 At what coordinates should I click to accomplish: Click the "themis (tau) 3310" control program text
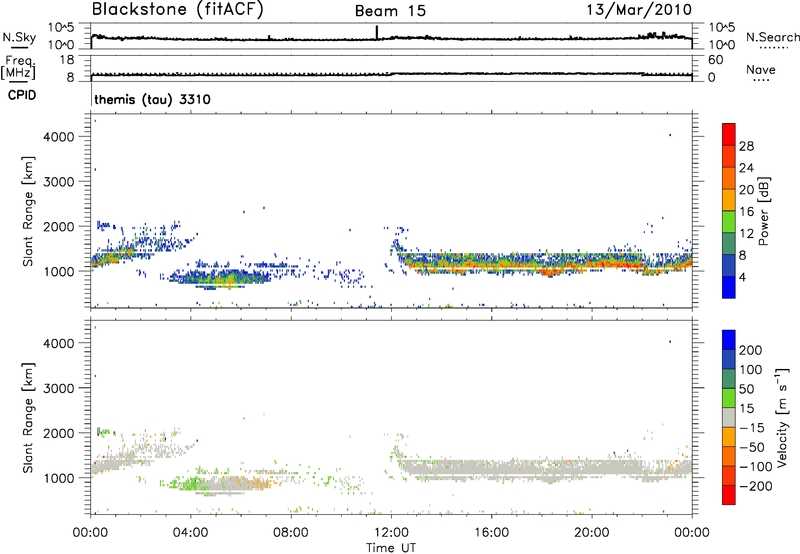point(152,99)
